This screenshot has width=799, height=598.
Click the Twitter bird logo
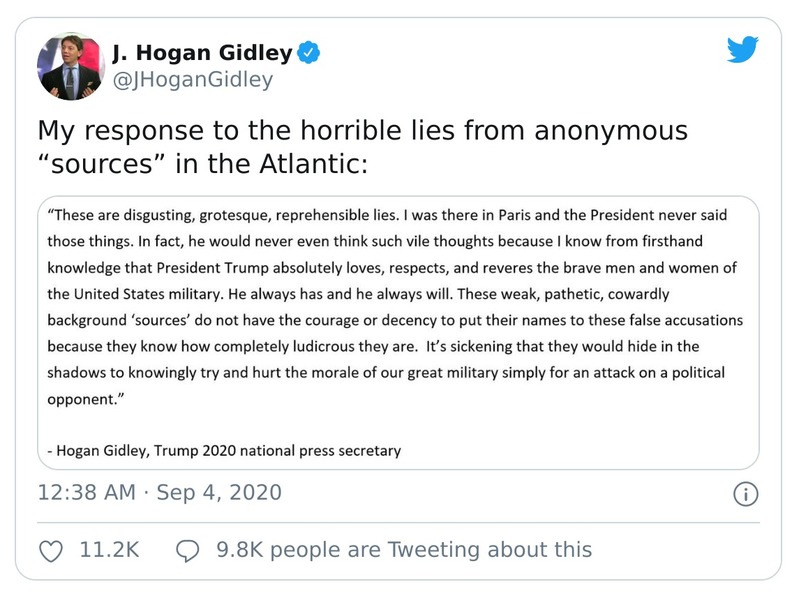(742, 50)
